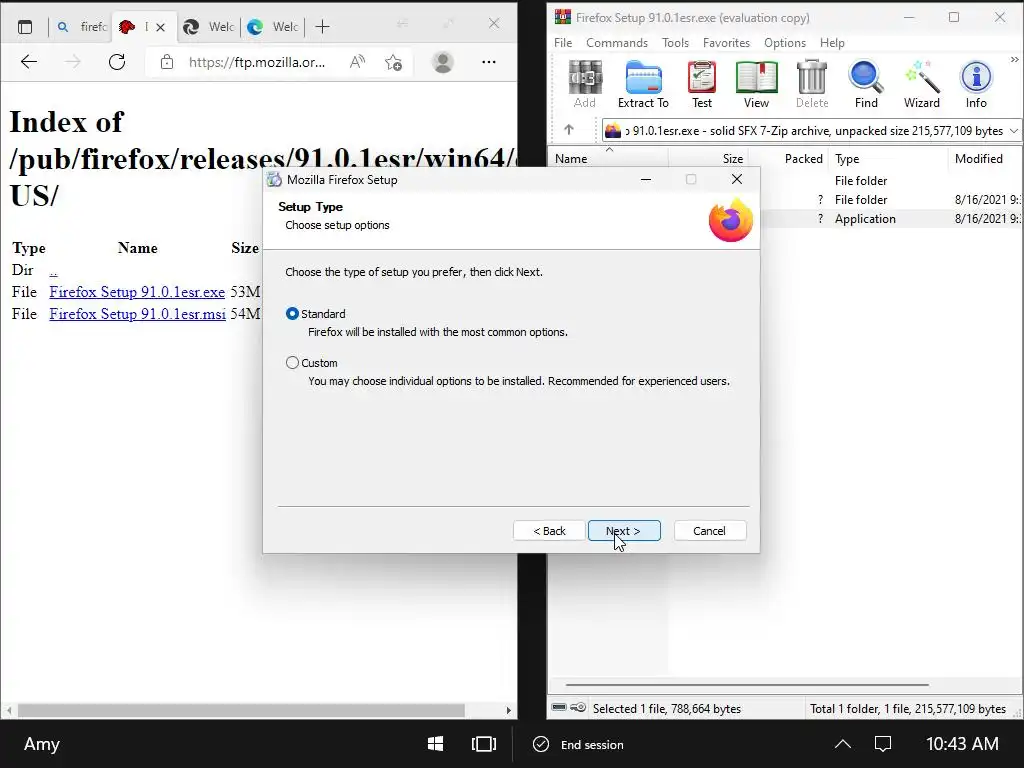Click the Edge back arrow button

(x=29, y=62)
